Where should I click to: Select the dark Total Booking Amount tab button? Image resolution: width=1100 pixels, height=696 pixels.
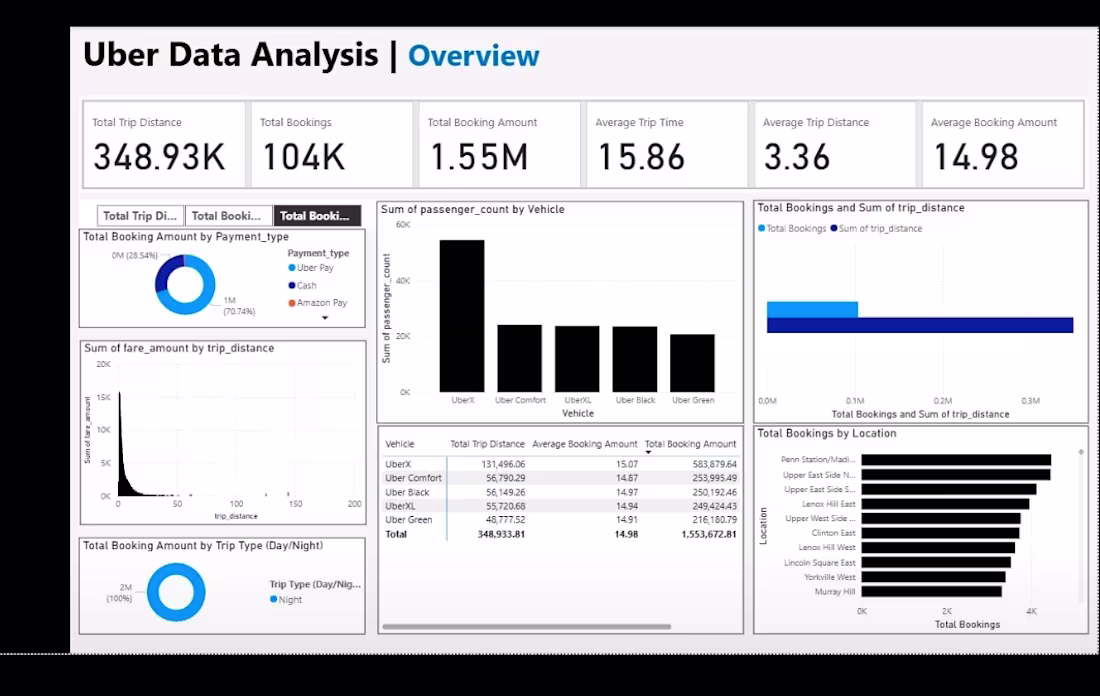[x=317, y=215]
